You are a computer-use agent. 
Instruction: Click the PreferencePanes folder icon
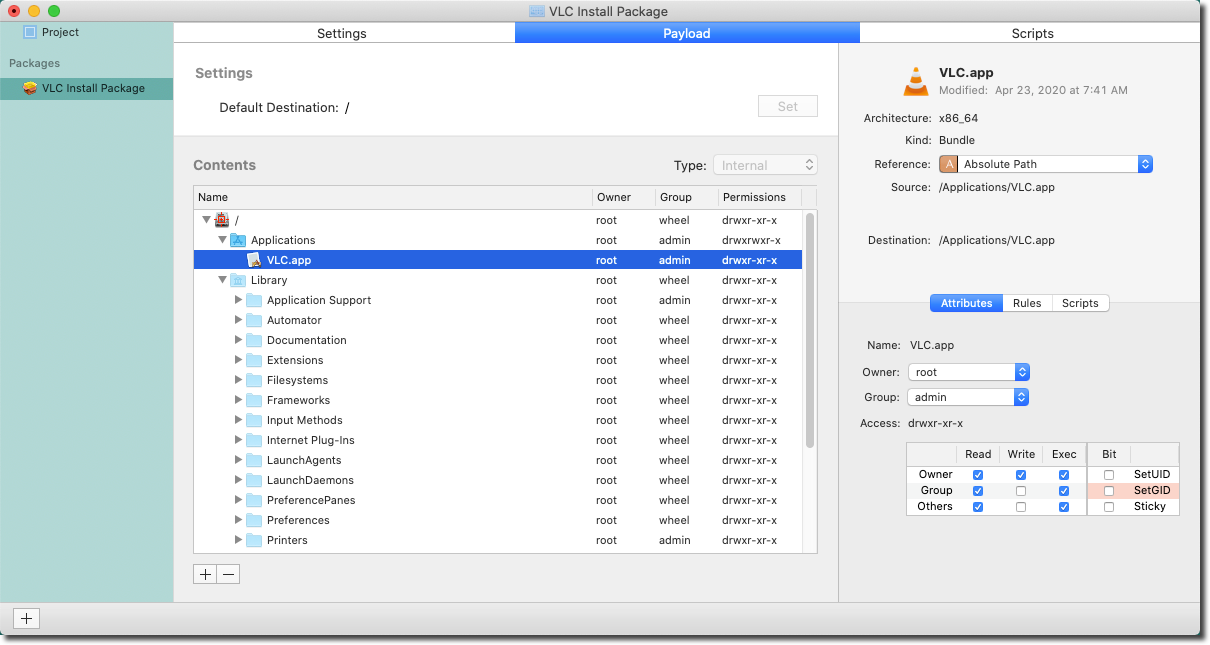254,500
